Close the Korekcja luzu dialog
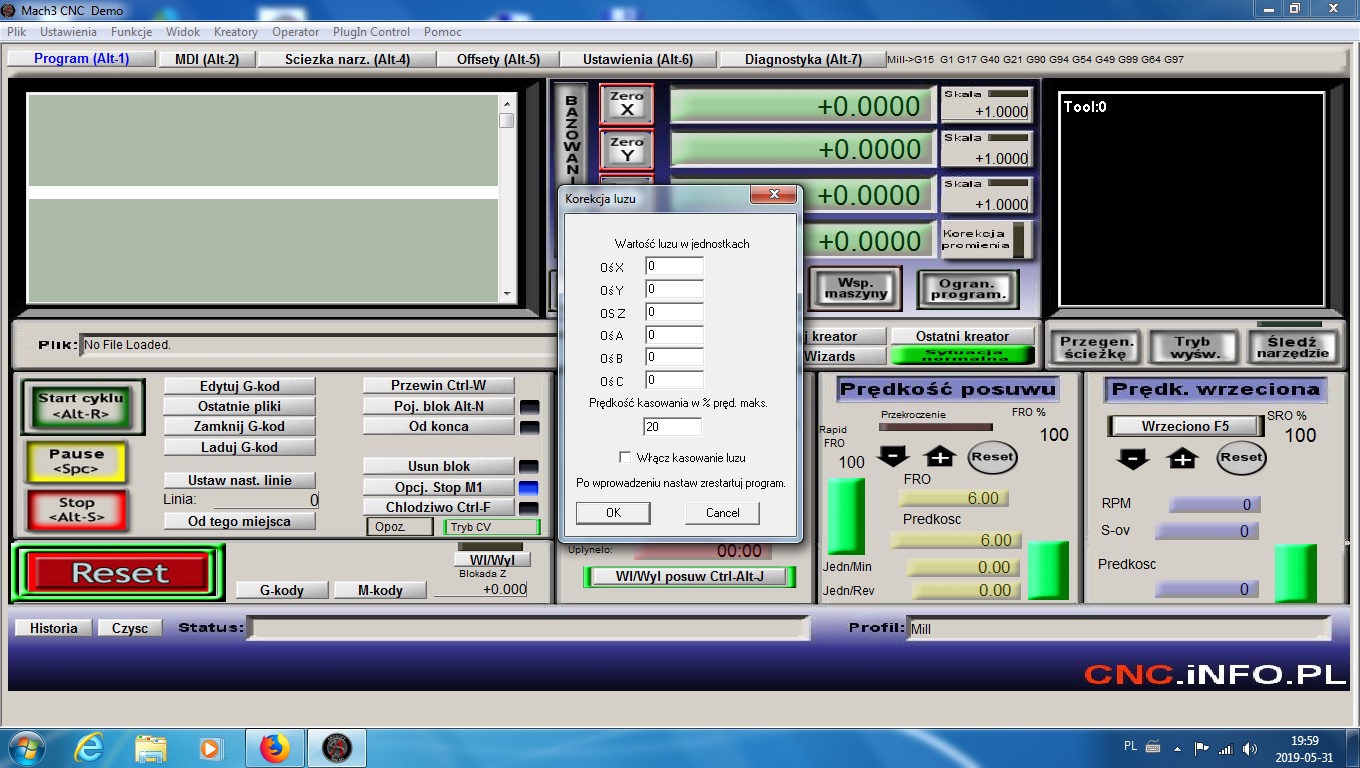Screen dimensions: 1360x768 point(773,196)
